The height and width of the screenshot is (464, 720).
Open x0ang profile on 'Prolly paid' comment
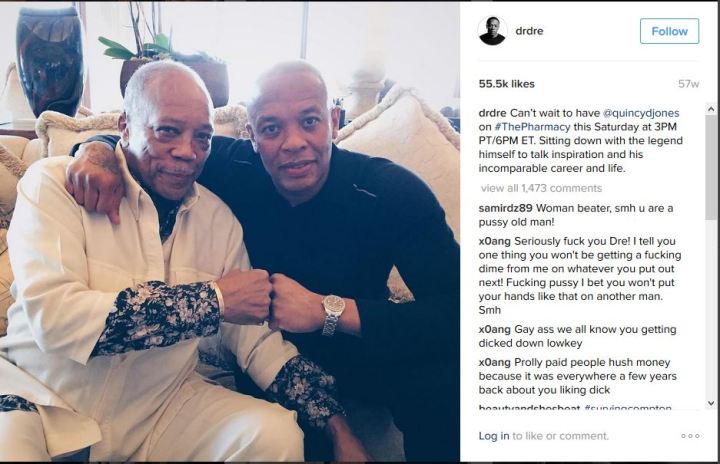[494, 362]
